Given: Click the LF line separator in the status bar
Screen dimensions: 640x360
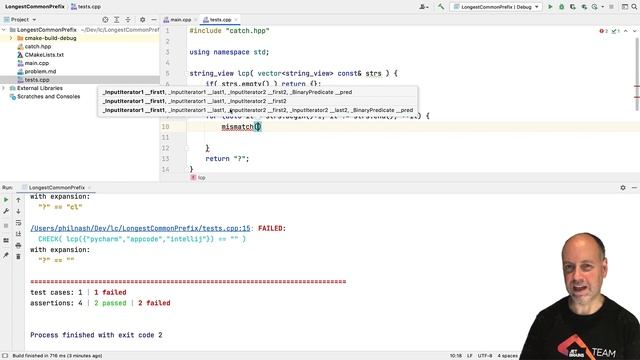Looking at the screenshot, I should click(469, 356).
